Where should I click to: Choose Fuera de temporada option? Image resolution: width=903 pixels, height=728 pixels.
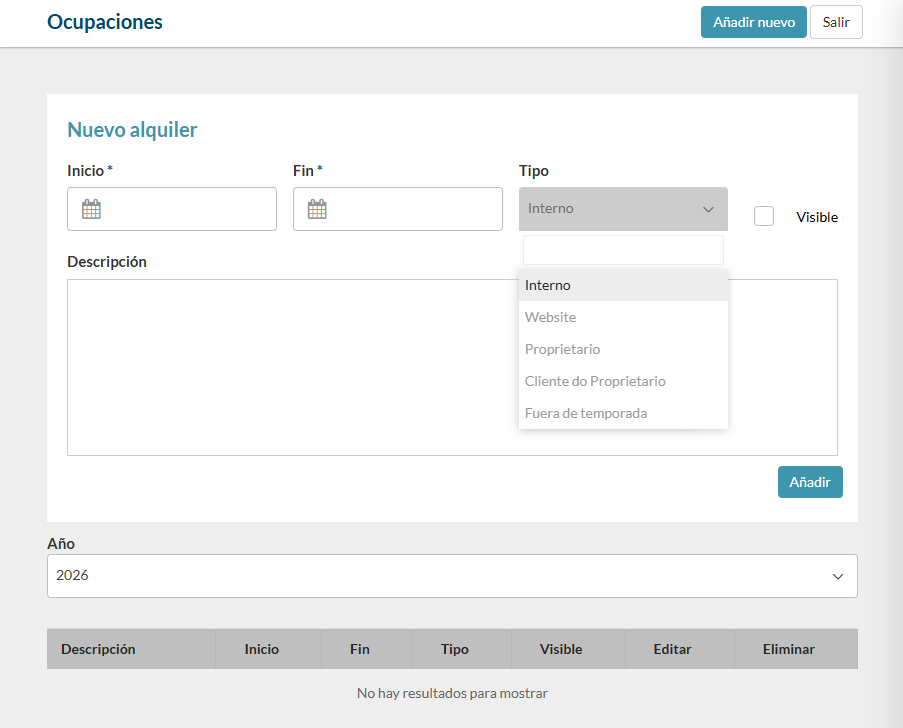[x=623, y=413]
